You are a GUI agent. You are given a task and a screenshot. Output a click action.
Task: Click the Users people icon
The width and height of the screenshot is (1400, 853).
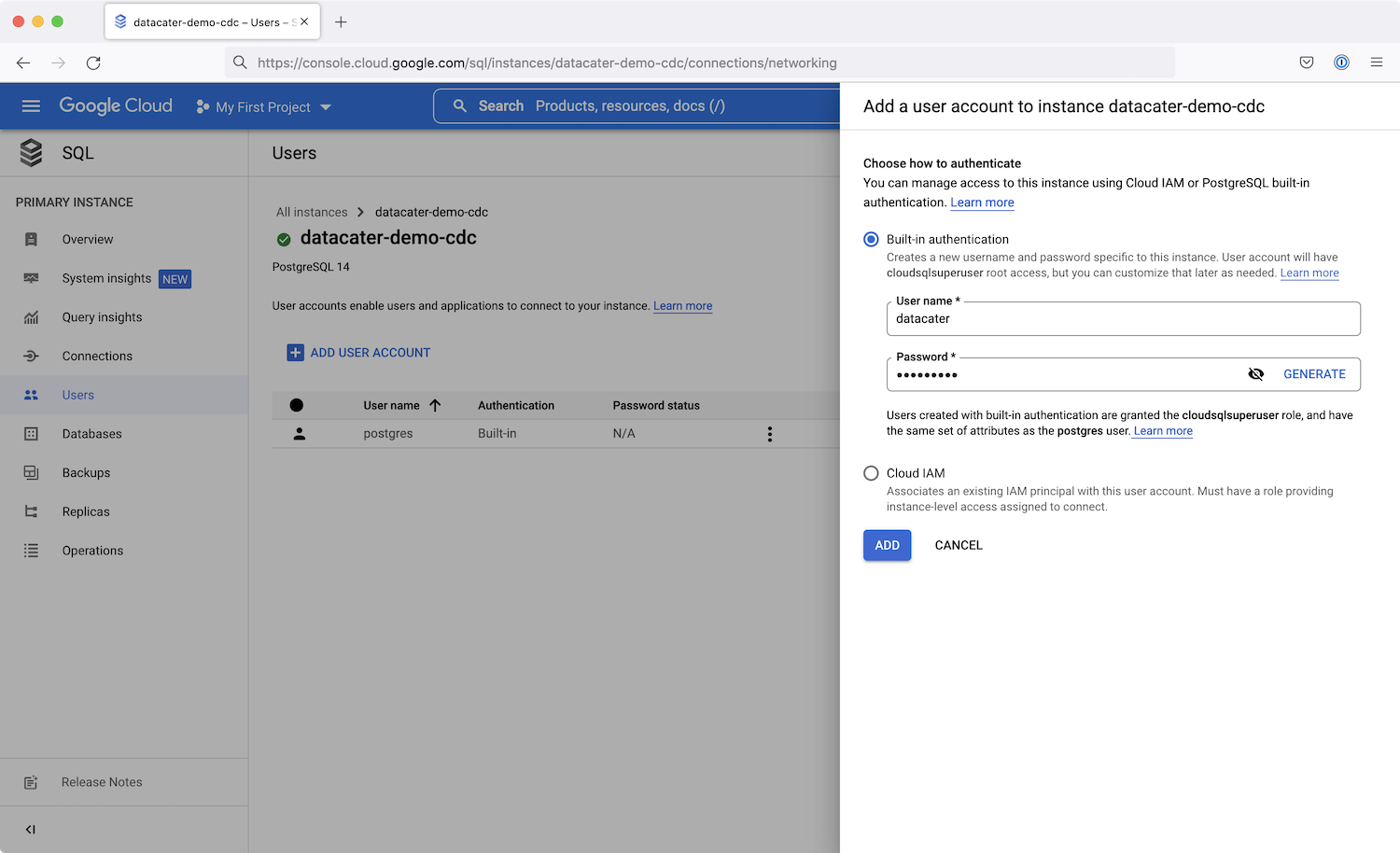click(x=31, y=395)
